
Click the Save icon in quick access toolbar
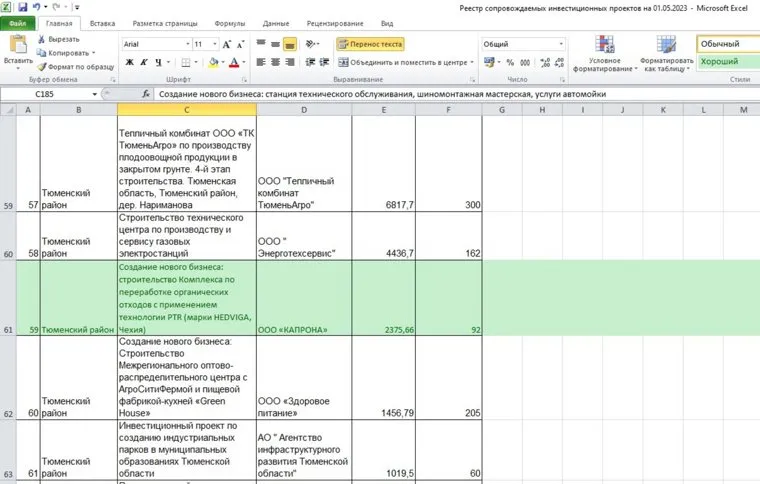(x=21, y=6)
